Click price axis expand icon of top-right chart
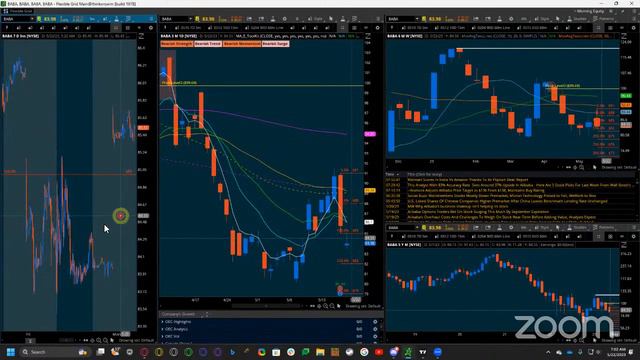 point(624,36)
